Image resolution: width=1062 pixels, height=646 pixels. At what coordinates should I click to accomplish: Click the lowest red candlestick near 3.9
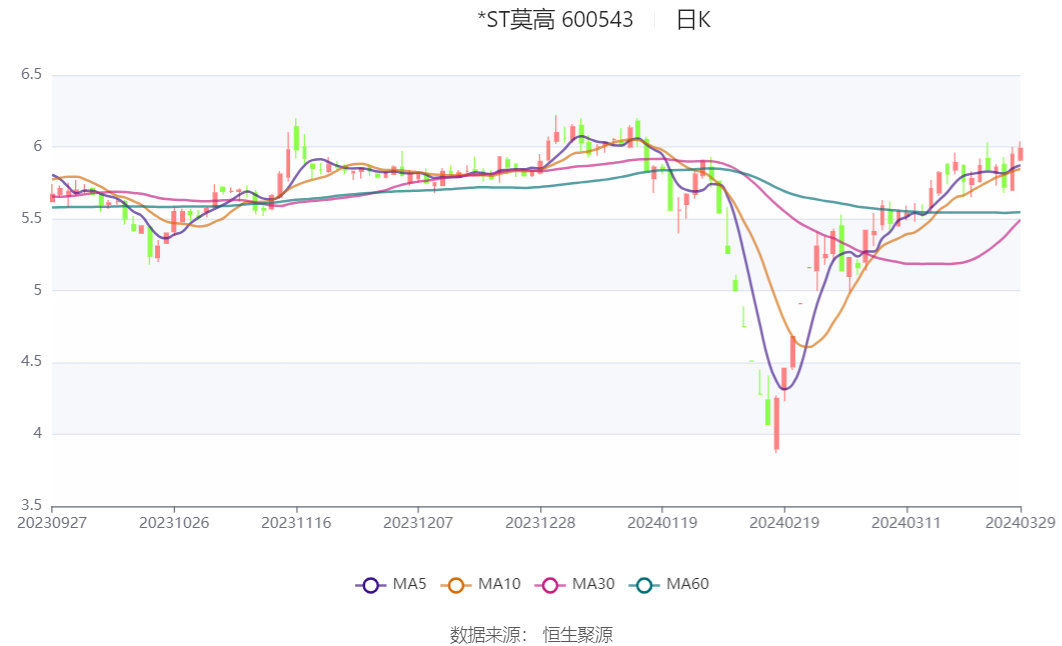[776, 423]
